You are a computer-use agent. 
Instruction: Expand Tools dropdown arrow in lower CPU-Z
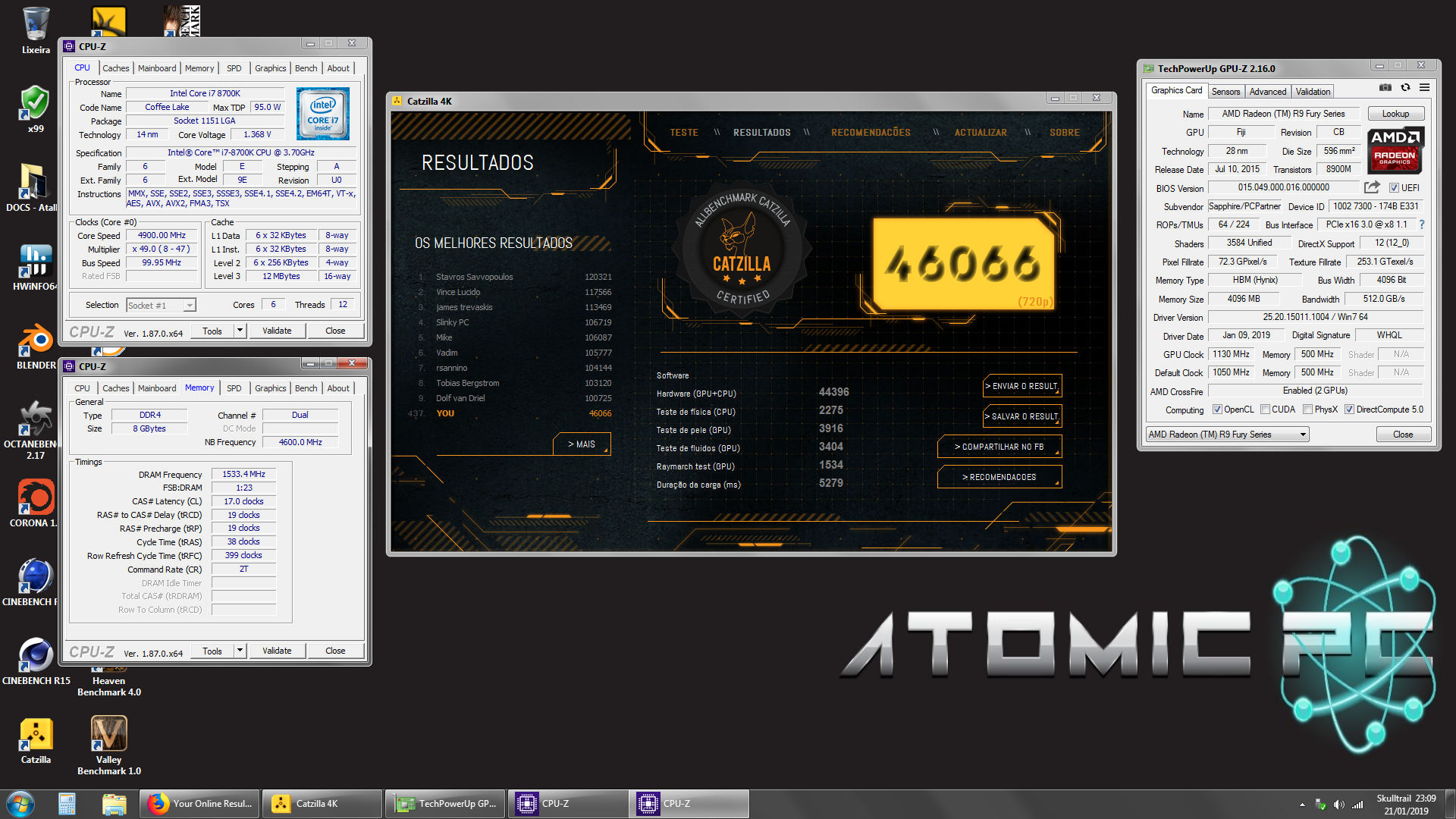(x=240, y=651)
